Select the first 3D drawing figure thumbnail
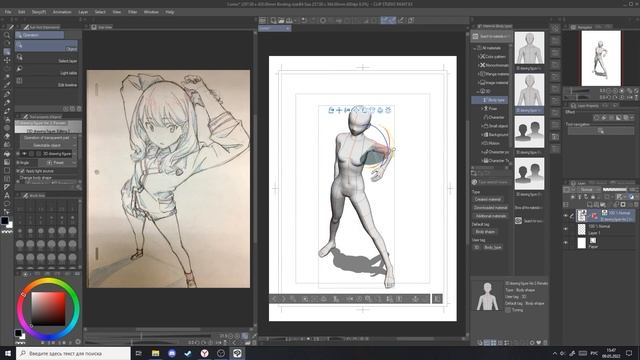Screen dimensions: 640x360 click(529, 48)
